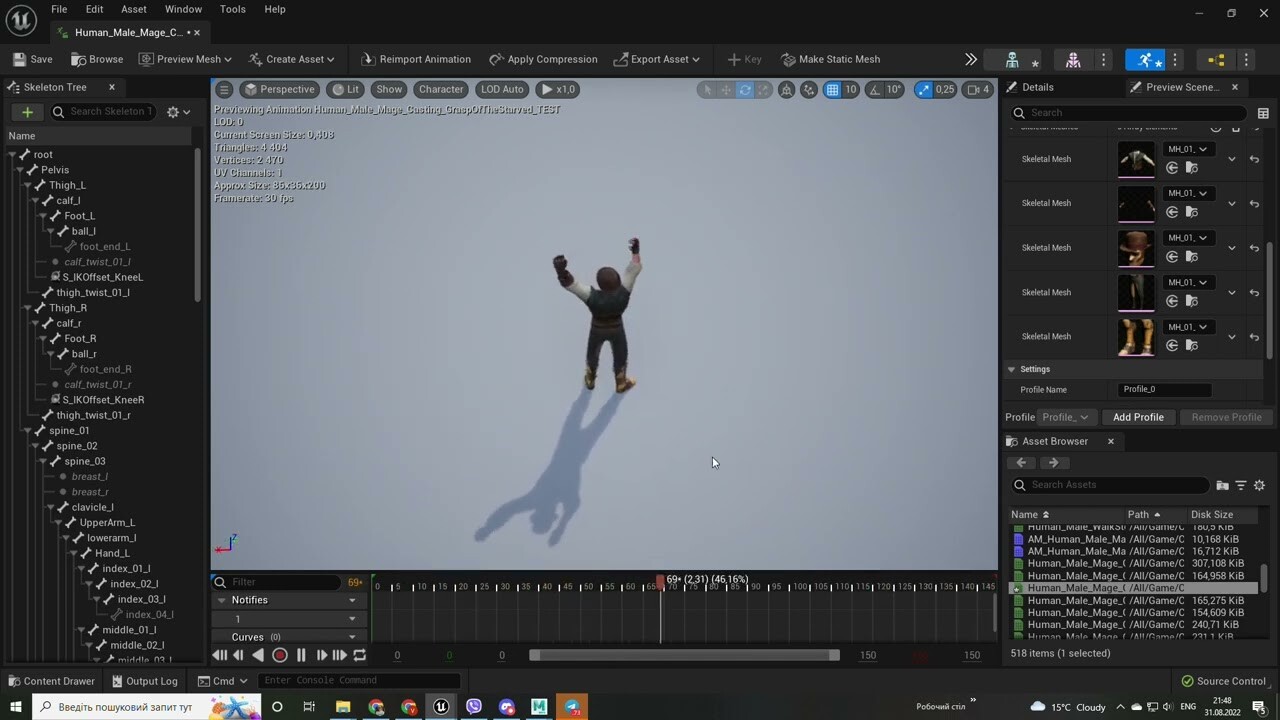Toggle animation loop playback

[360, 655]
